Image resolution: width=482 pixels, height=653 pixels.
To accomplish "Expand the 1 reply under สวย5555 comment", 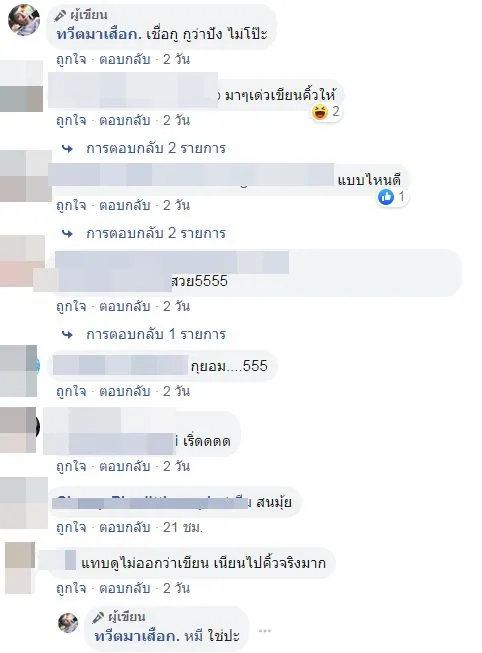I will (156, 334).
